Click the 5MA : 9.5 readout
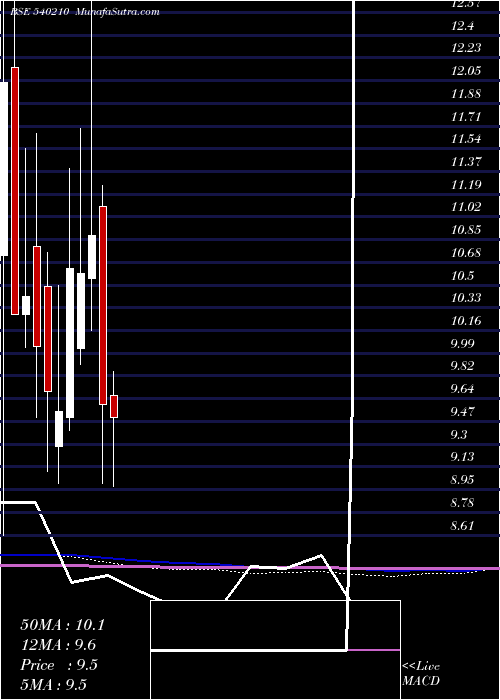Image resolution: width=500 pixels, height=700 pixels. click(x=54, y=685)
